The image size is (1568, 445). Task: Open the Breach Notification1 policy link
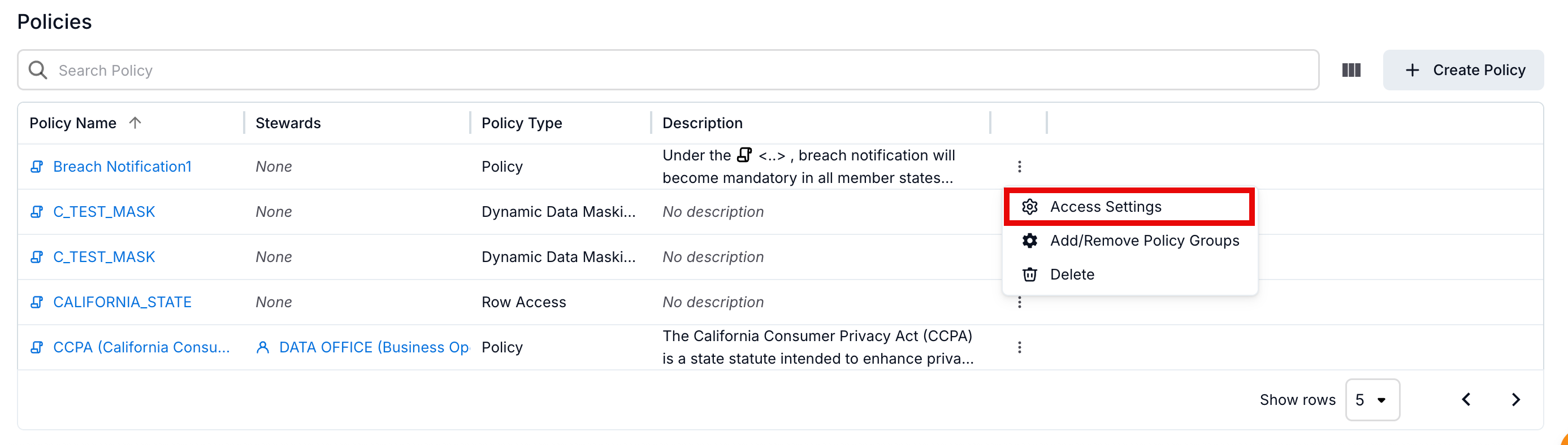click(x=122, y=167)
